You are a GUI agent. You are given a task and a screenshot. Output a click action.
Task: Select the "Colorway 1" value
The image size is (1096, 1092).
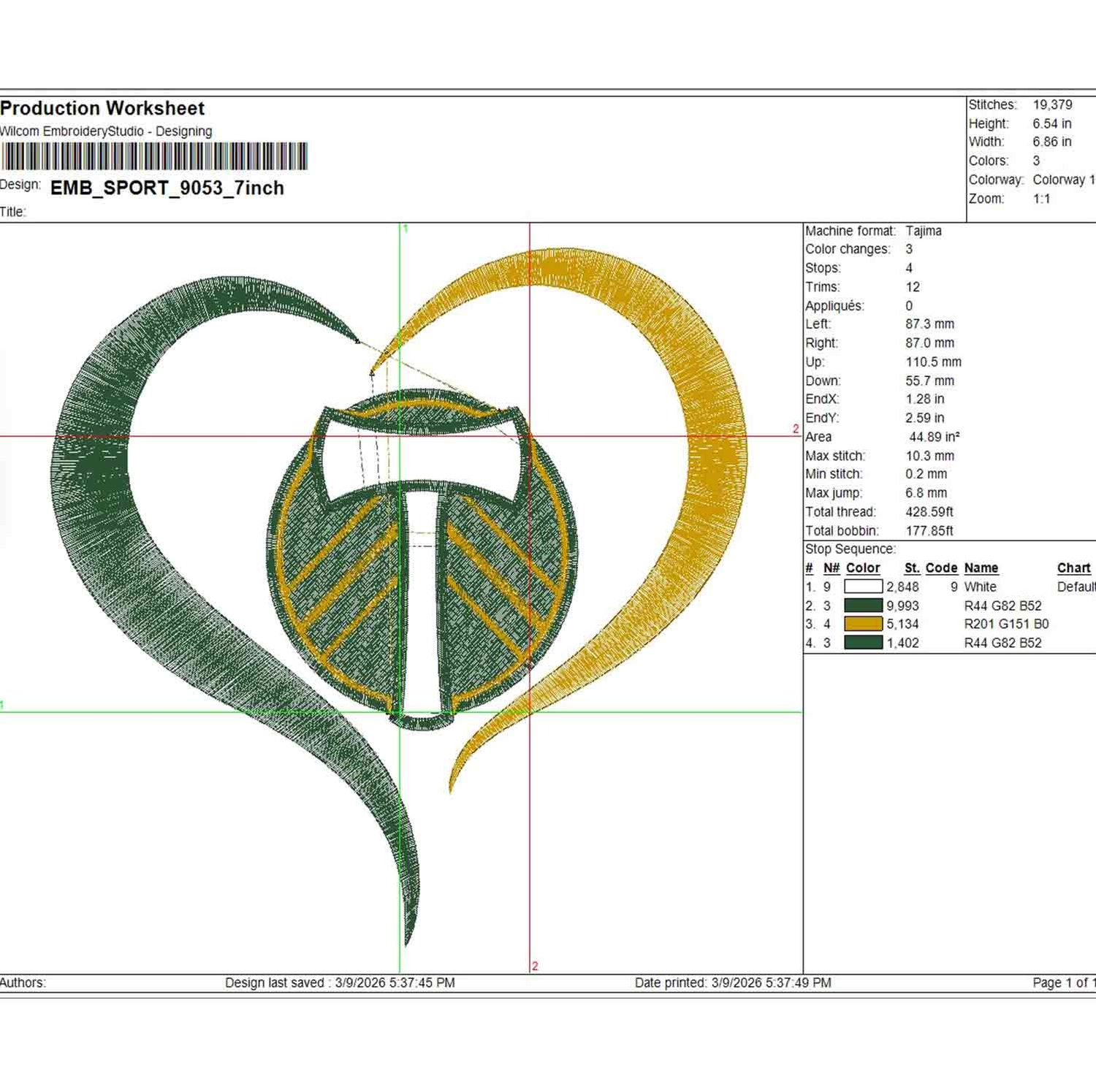1064,180
